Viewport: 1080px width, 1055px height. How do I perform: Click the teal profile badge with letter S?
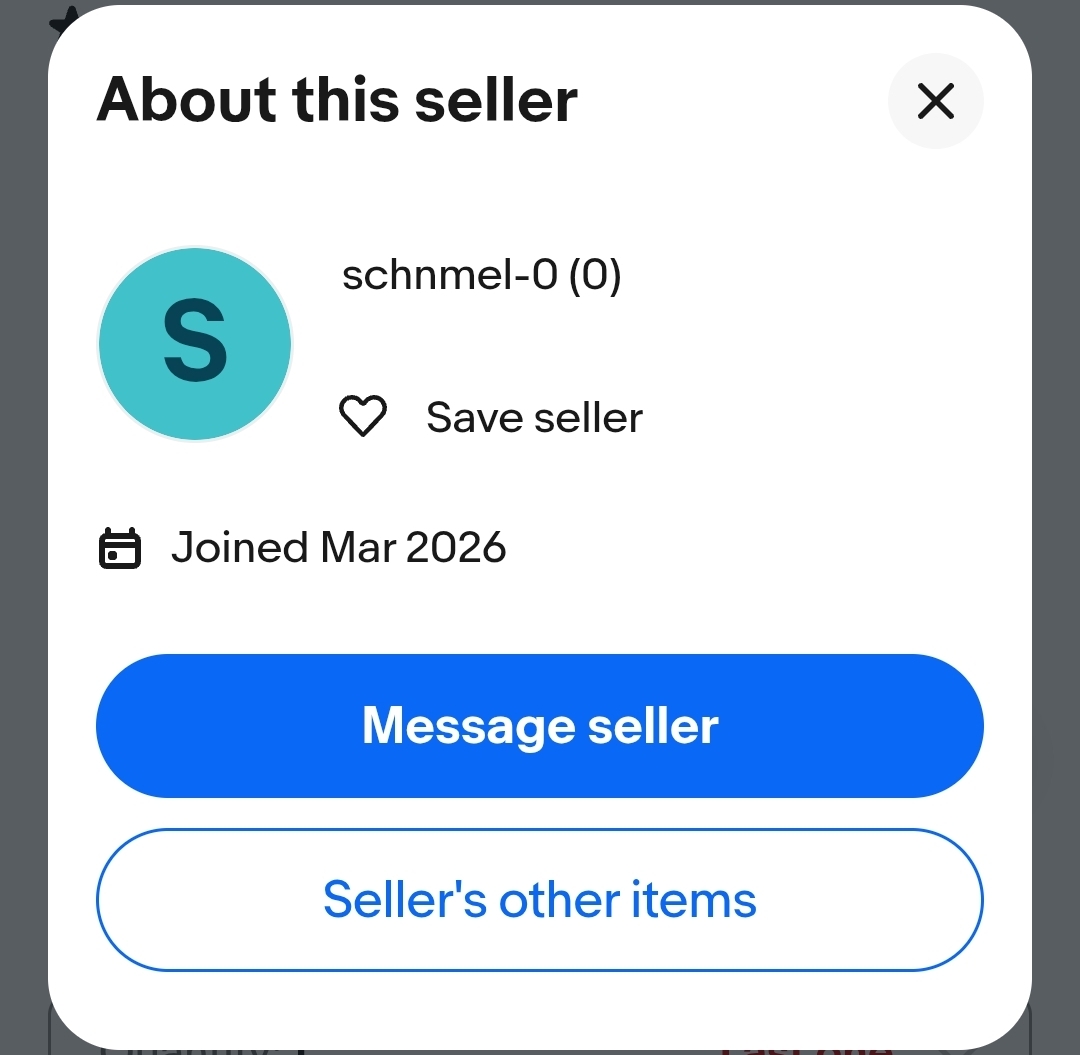194,343
